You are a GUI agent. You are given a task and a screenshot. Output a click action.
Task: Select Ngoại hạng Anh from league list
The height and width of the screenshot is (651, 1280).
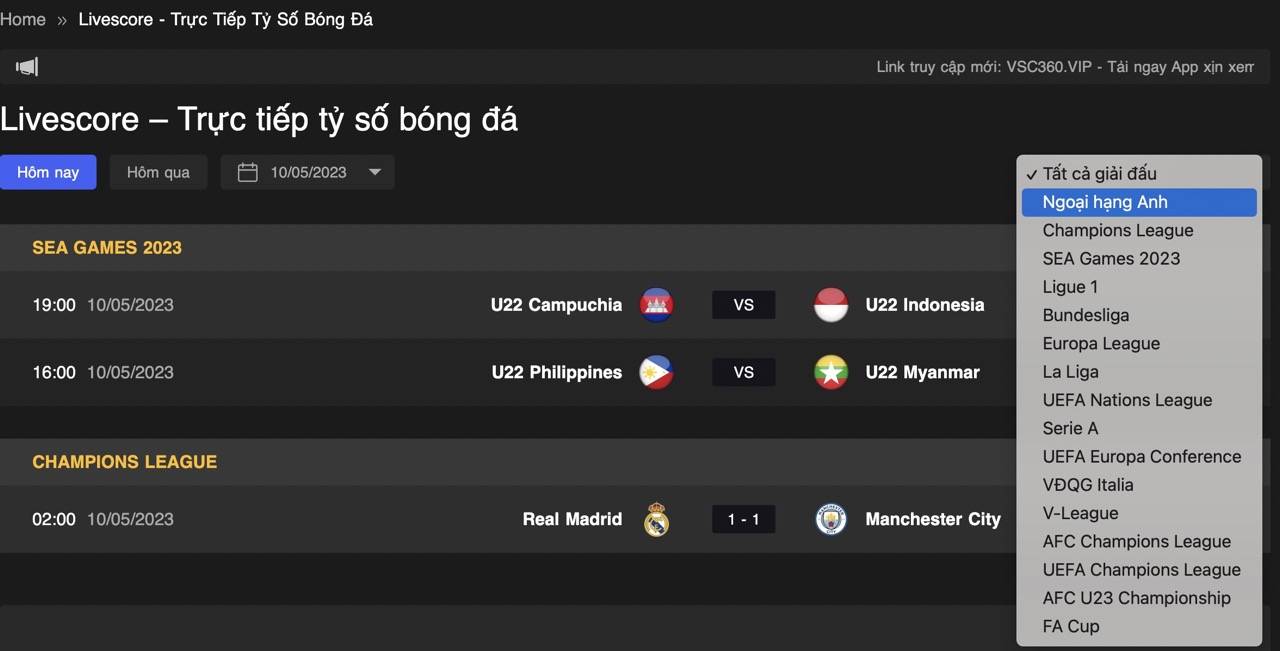coord(1105,202)
